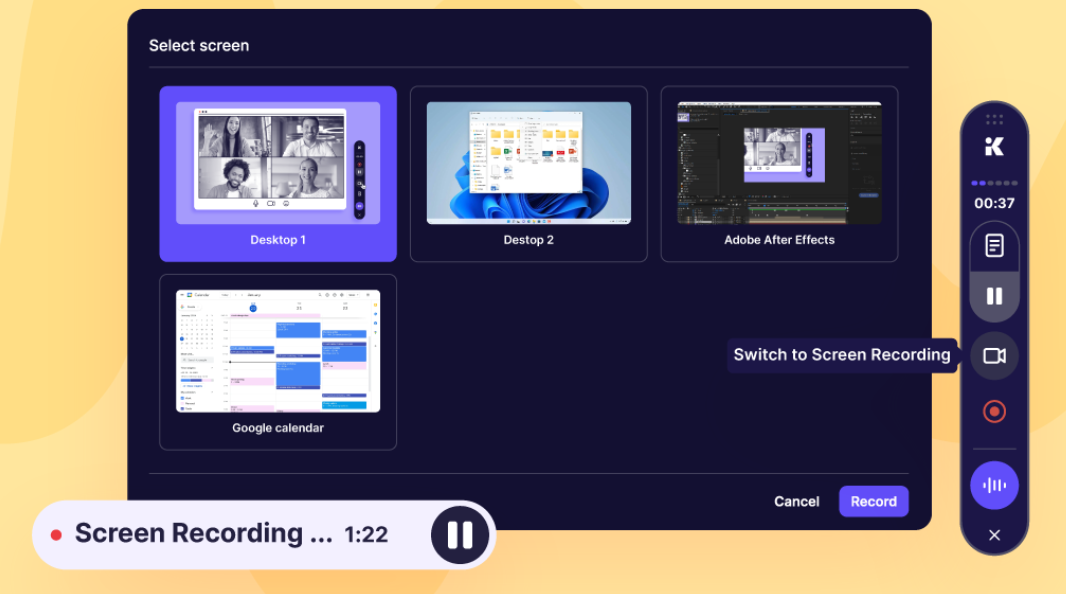Pick the Adobe After Effects window
Viewport: 1066px width, 594px height.
(779, 174)
